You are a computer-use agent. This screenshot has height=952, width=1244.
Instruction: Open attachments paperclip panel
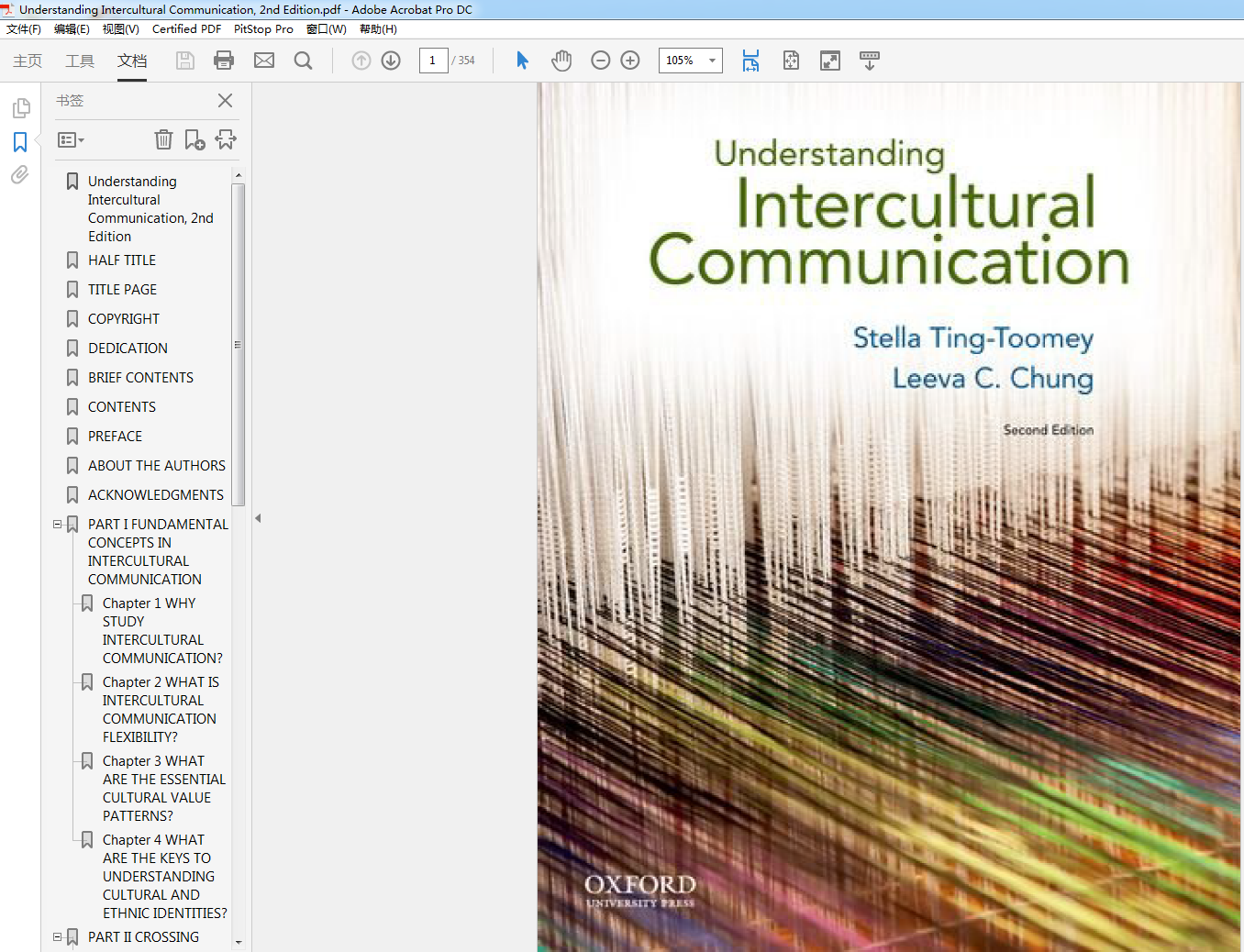coord(20,174)
